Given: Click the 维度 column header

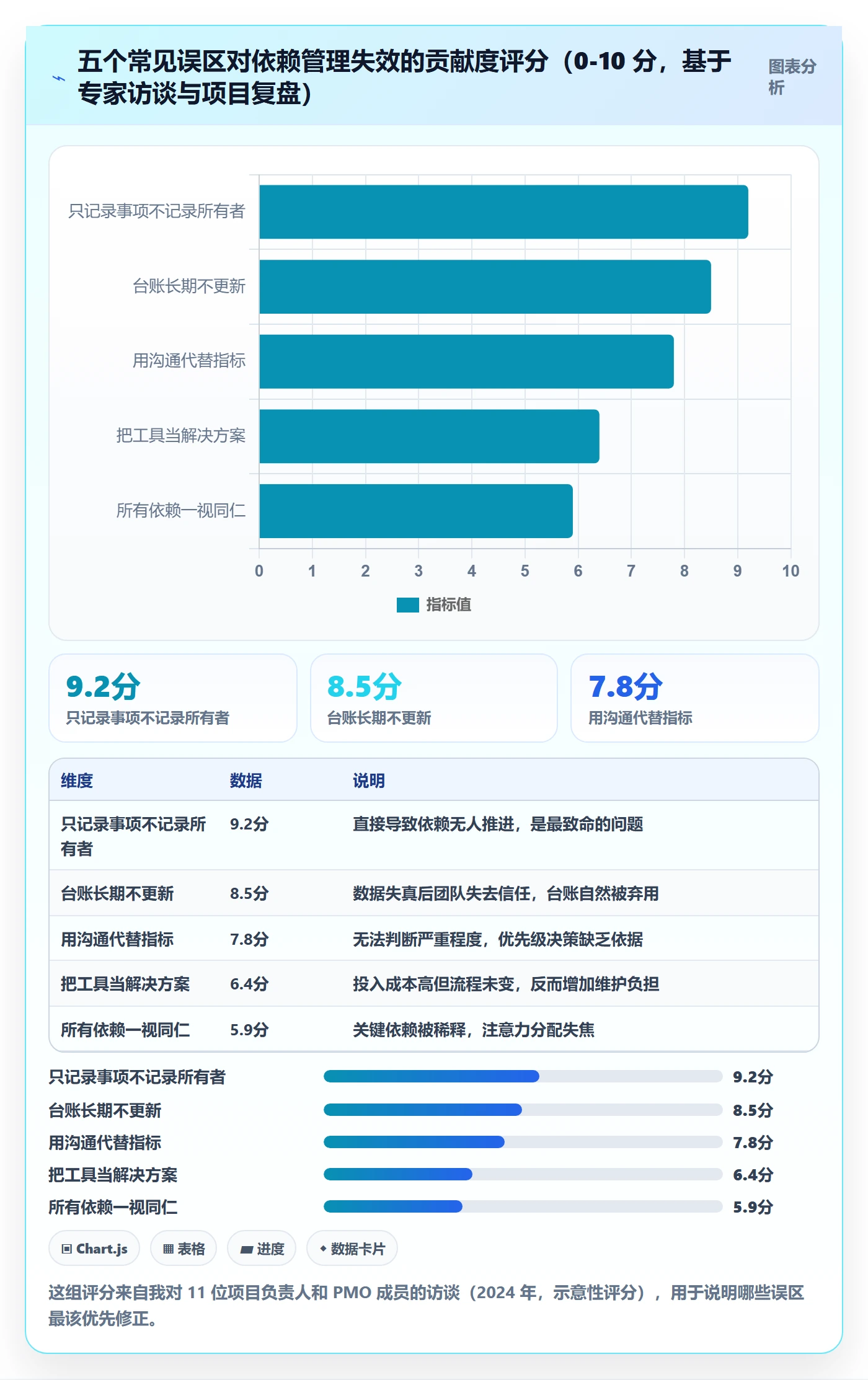Looking at the screenshot, I should [x=77, y=781].
